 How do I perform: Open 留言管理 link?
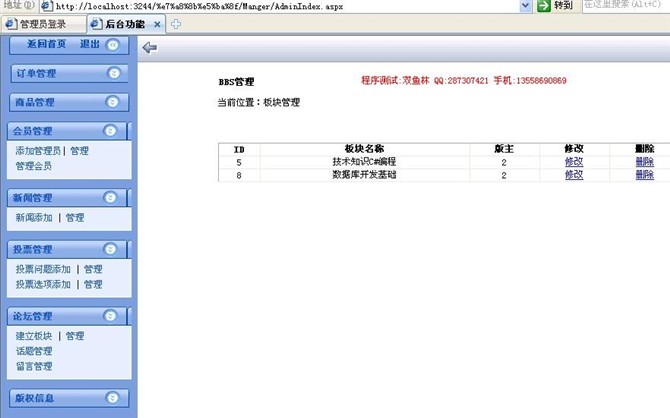[34, 366]
